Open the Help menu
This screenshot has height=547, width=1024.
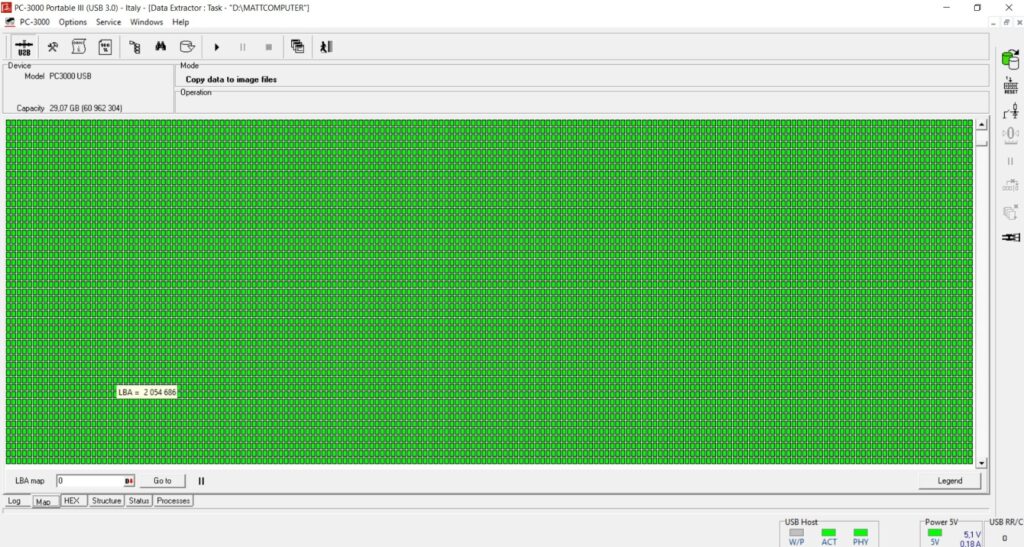click(180, 22)
